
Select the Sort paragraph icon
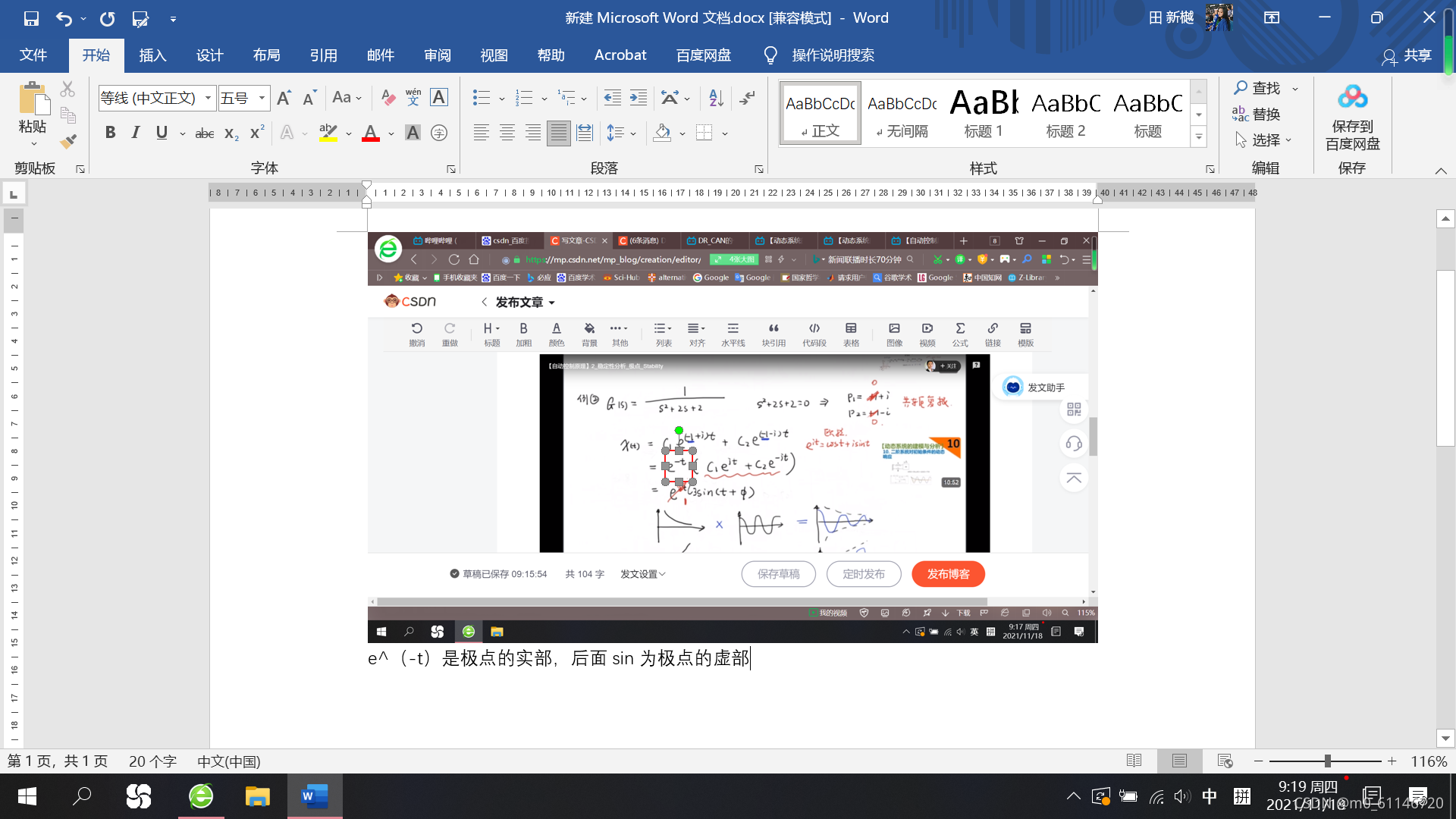[x=716, y=98]
